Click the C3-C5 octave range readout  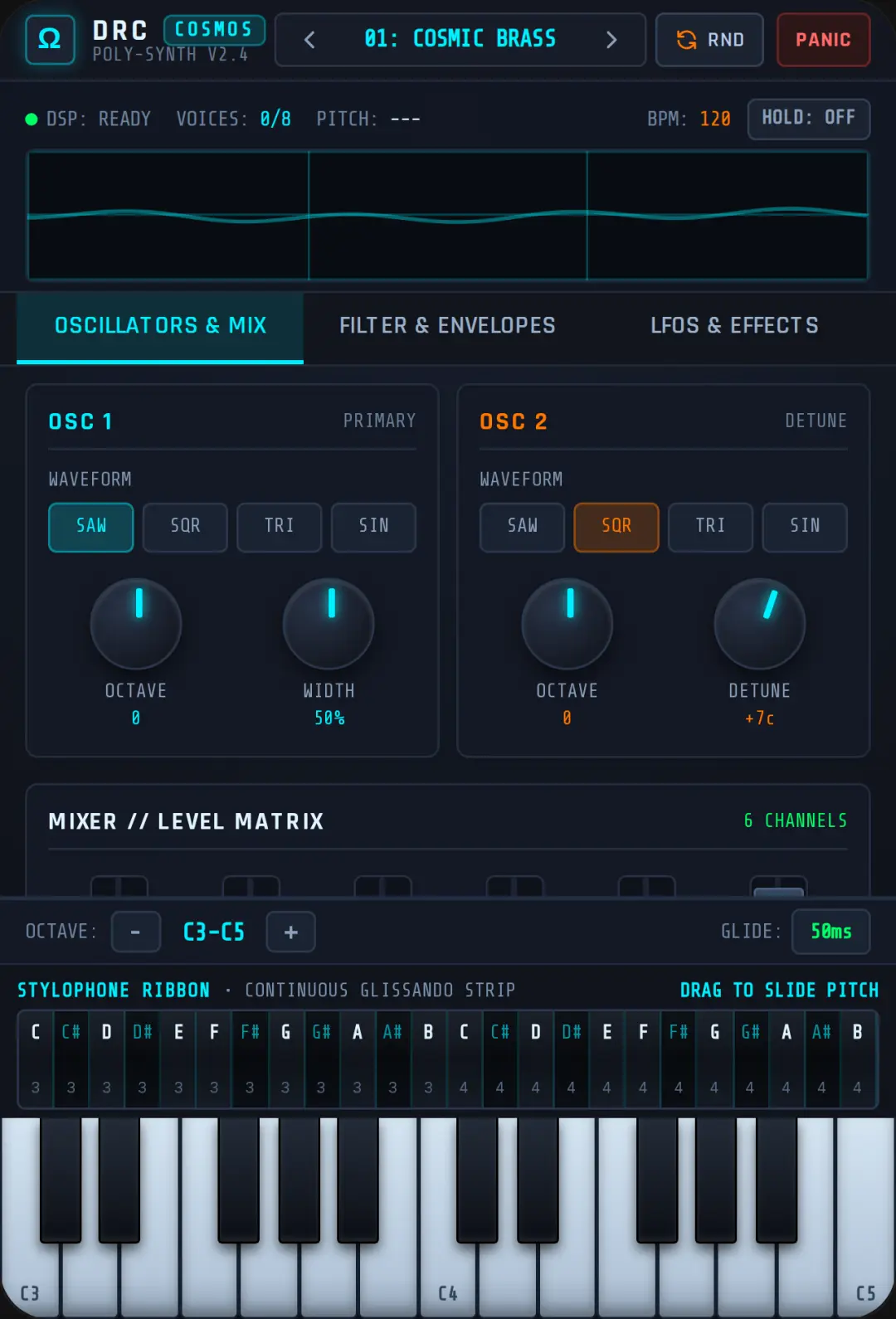214,932
